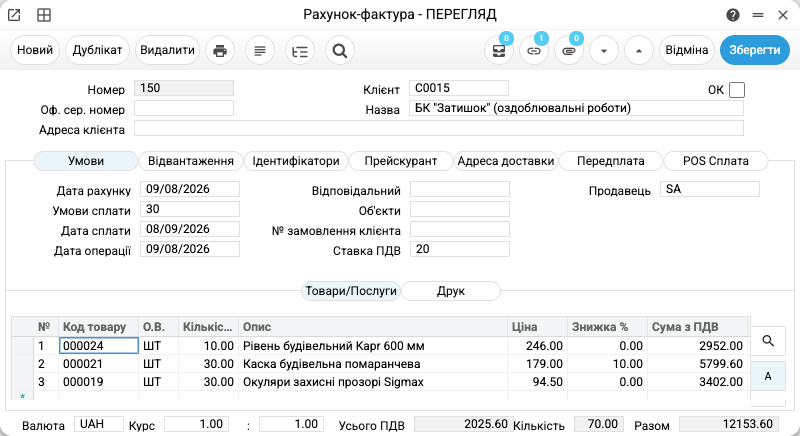
Task: Click the Відміна button
Action: (x=687, y=50)
